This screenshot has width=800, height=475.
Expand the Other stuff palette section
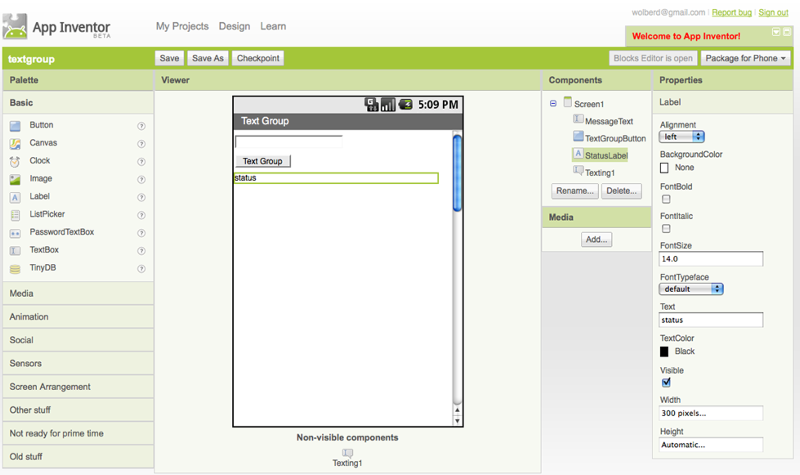(78, 410)
